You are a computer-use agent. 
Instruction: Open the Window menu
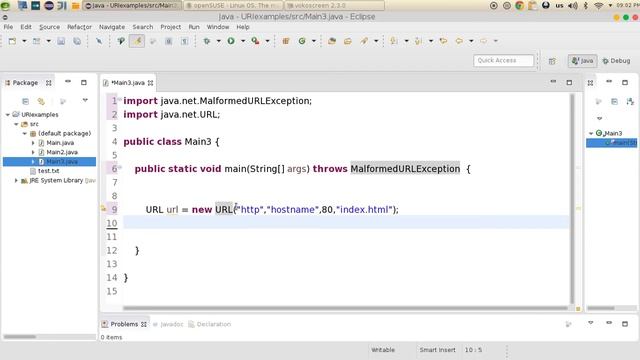[x=218, y=27]
